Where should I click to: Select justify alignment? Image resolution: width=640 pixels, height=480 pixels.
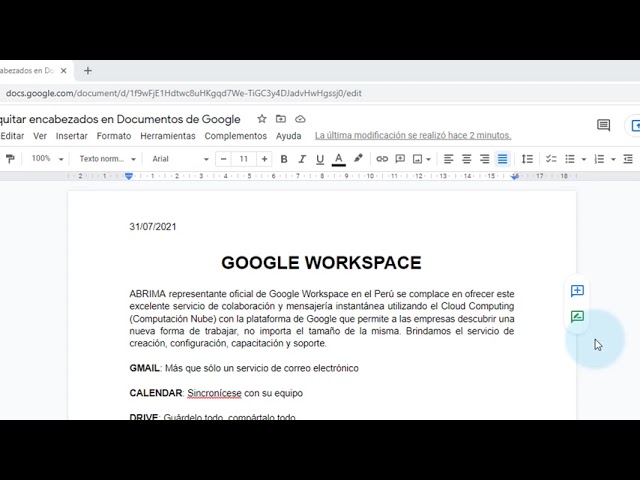(502, 159)
